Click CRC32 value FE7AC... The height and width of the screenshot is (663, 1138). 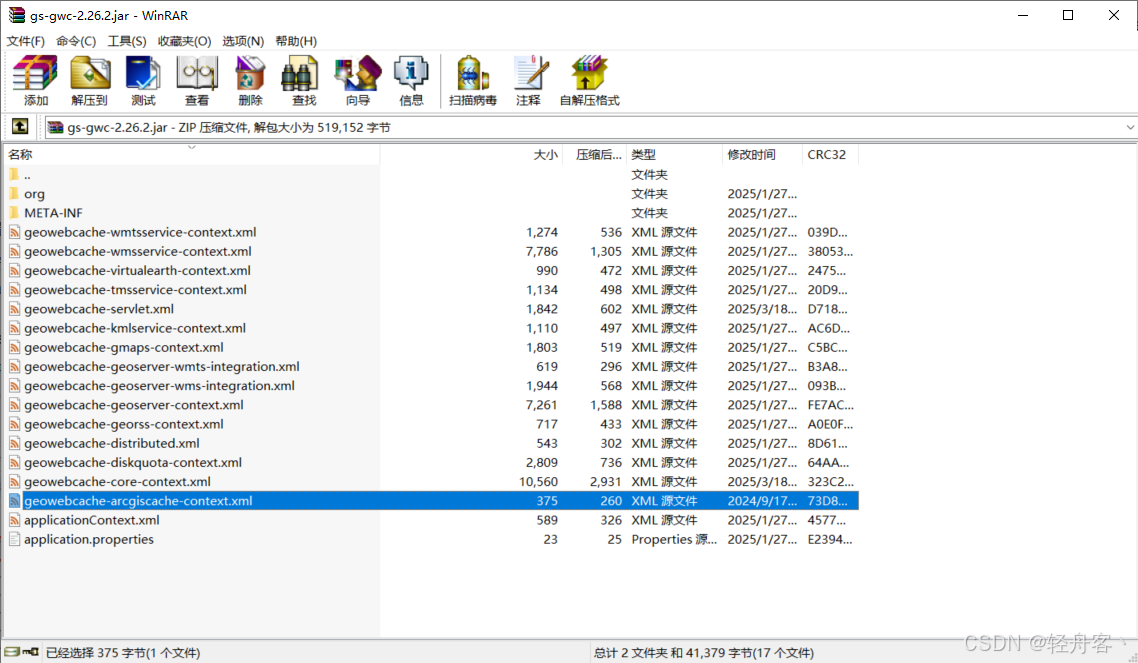pos(830,405)
